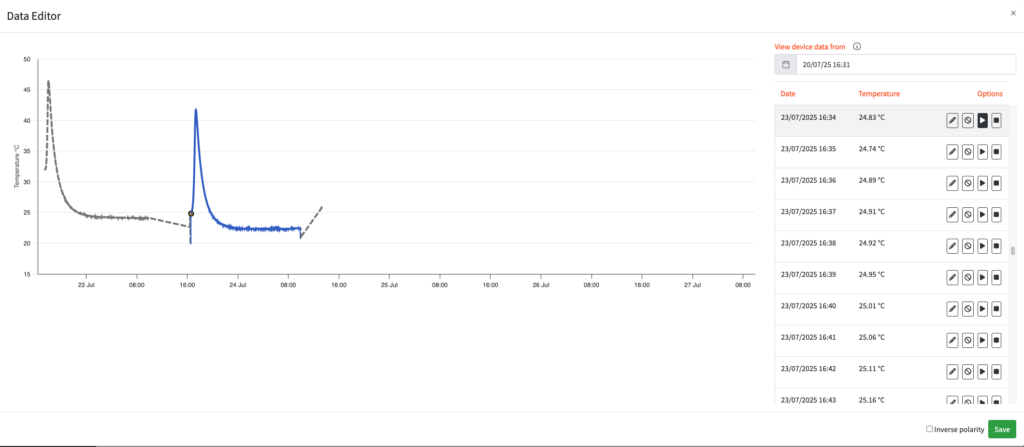Close the Data Editor dialog
This screenshot has height=447, width=1024.
1014,13
